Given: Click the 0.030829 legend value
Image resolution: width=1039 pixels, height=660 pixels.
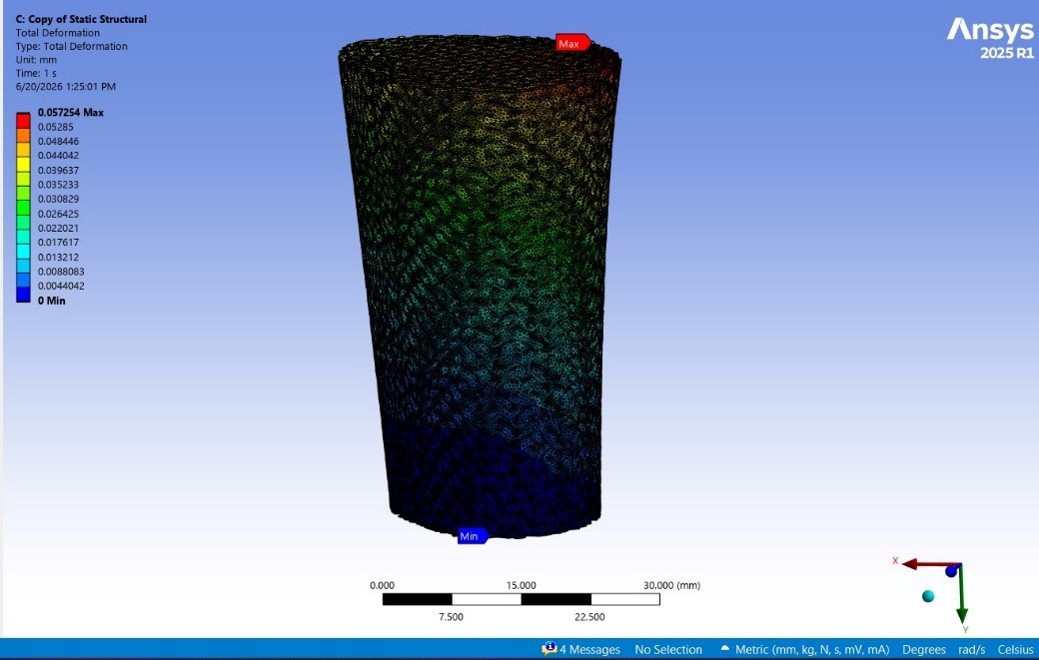Looking at the screenshot, I should click(58, 199).
